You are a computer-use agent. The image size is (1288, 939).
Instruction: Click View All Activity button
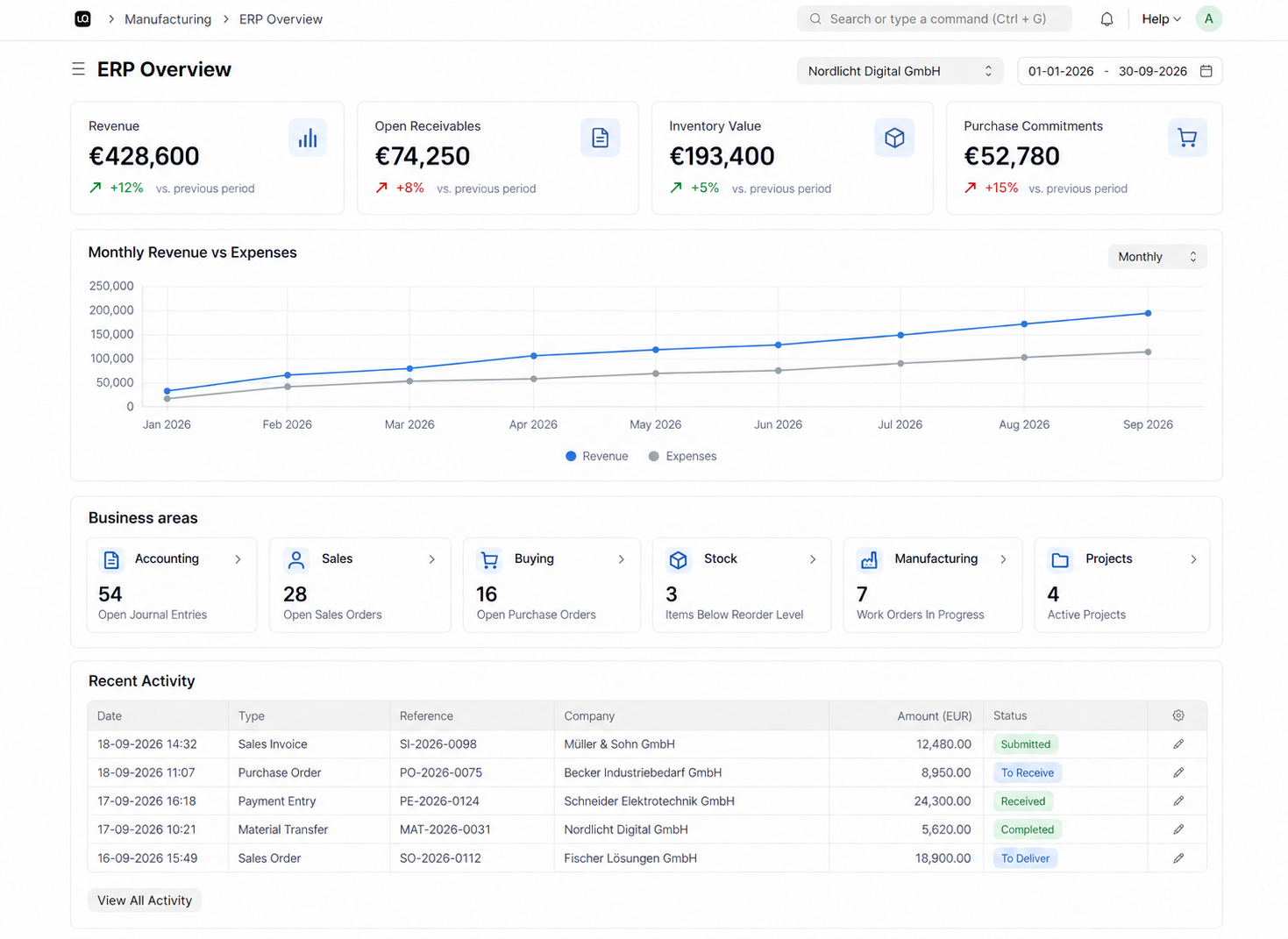point(145,900)
